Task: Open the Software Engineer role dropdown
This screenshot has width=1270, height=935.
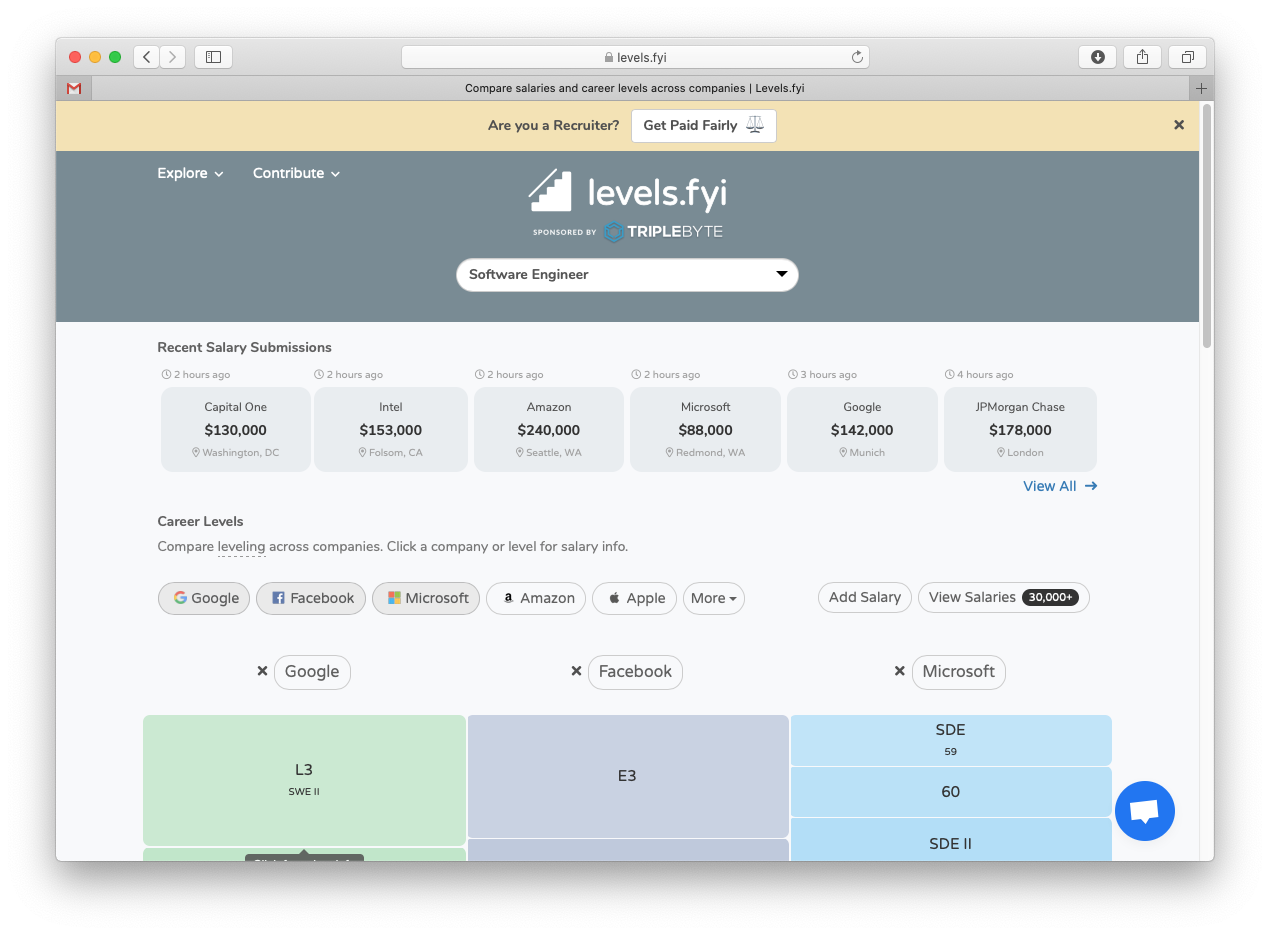Action: coord(627,275)
